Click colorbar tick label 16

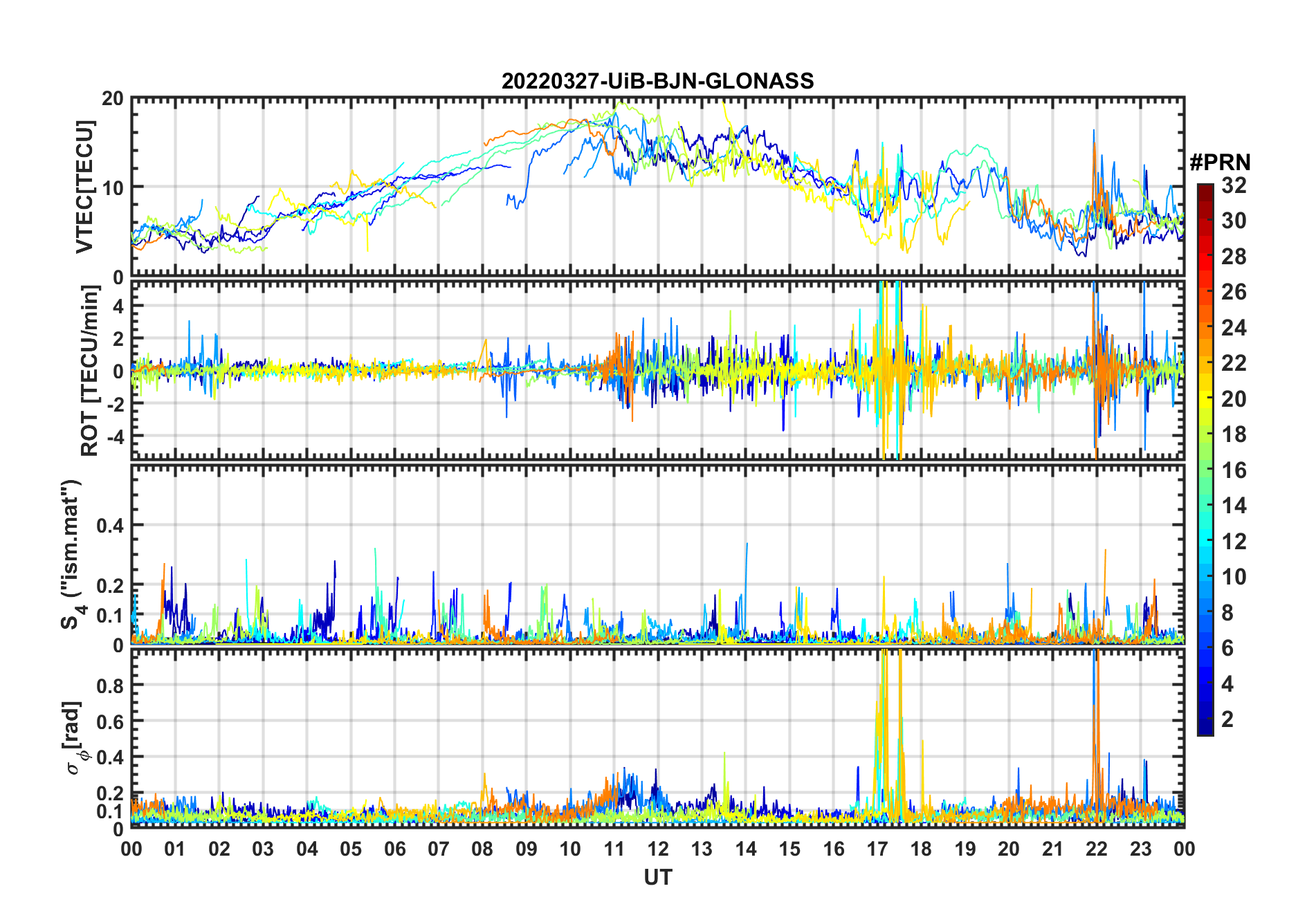coord(1234,470)
